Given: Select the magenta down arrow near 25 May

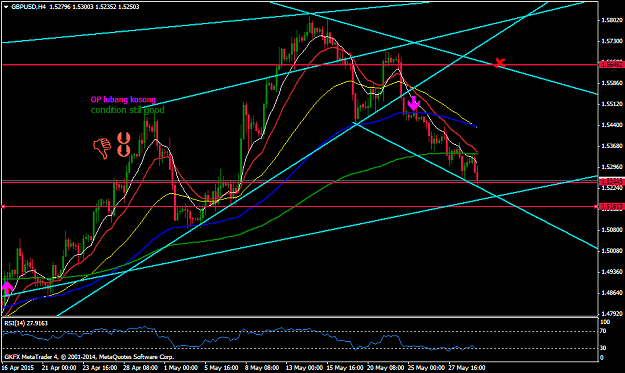Looking at the screenshot, I should [x=414, y=103].
